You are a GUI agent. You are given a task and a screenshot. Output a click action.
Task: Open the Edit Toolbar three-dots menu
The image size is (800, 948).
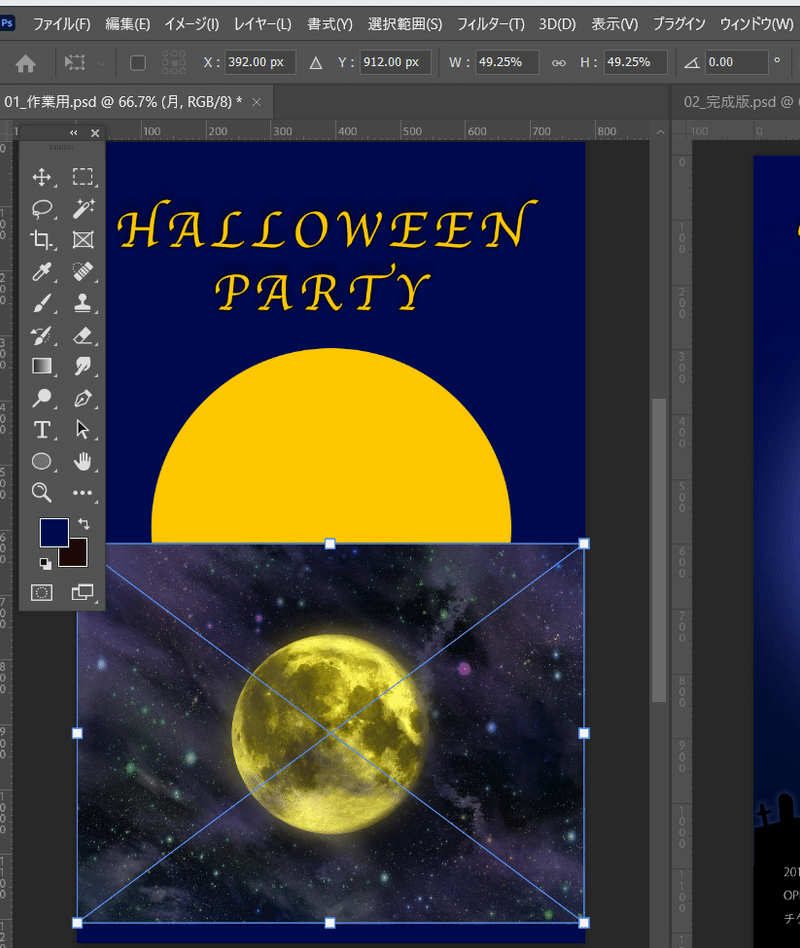[x=83, y=493]
